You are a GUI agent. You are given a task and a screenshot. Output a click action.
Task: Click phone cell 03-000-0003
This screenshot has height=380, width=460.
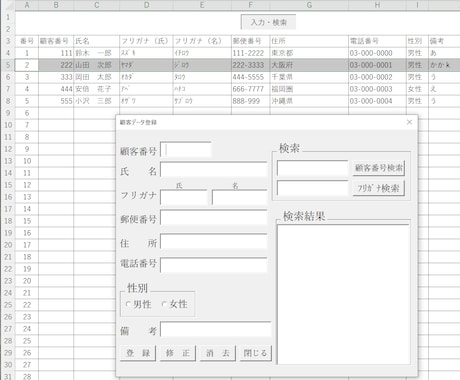point(377,89)
